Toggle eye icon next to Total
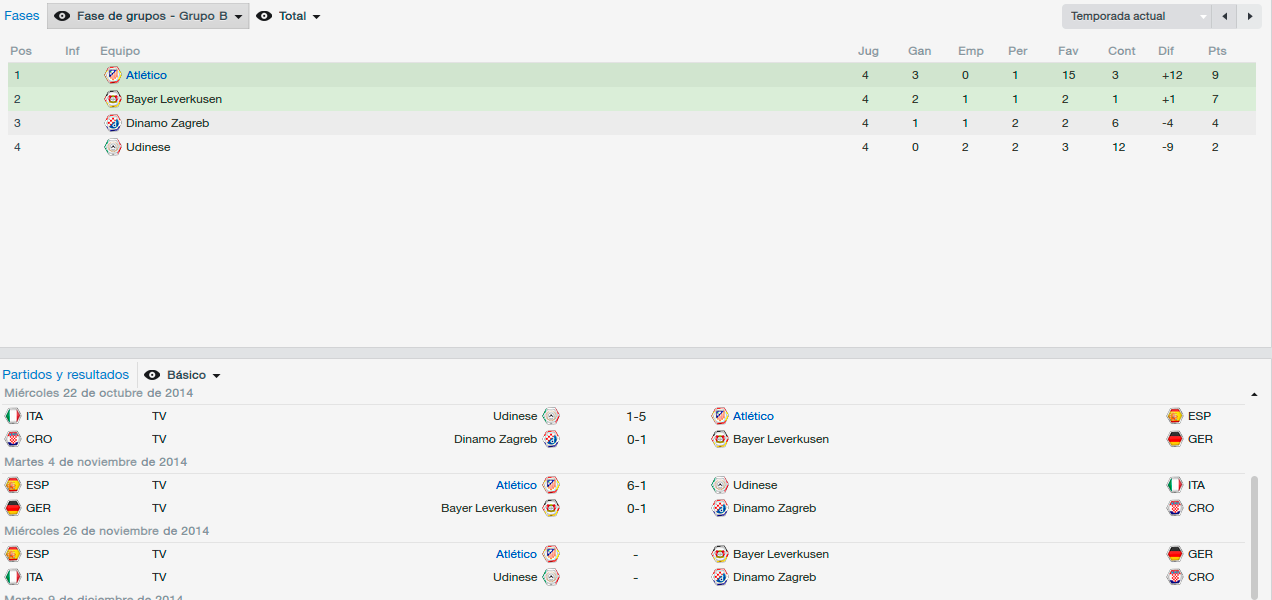Screen dimensions: 1272x600 point(264,16)
